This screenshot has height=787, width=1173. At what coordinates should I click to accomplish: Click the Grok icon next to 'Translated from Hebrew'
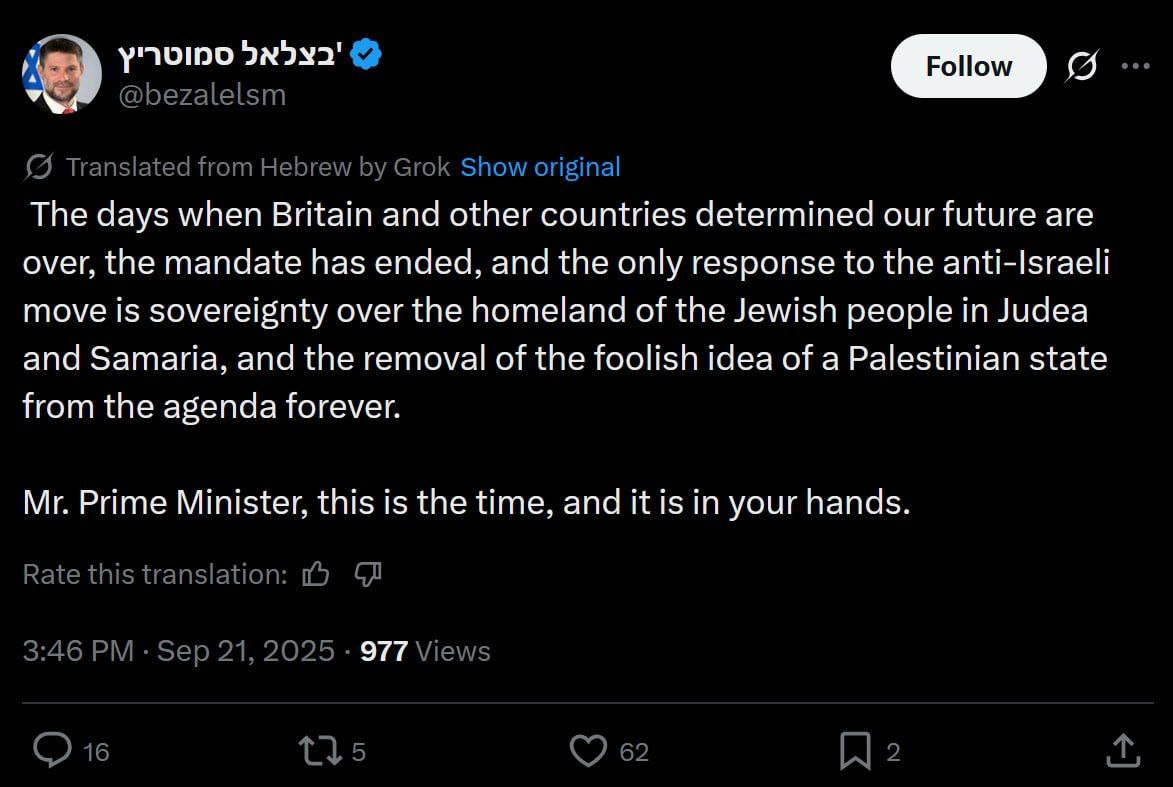(x=39, y=167)
